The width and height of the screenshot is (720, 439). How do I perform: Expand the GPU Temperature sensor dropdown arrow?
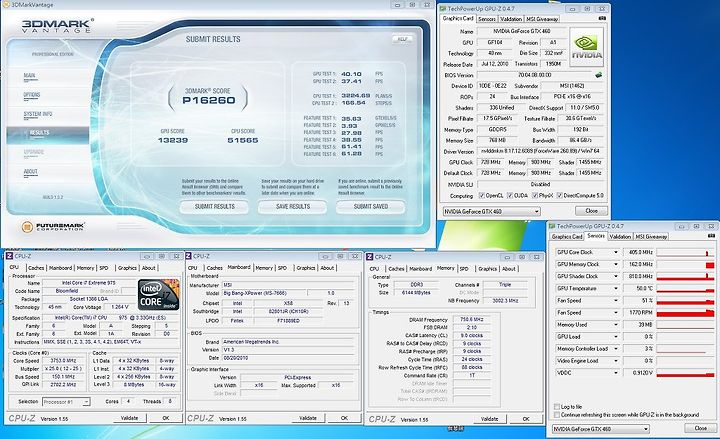tap(616, 288)
